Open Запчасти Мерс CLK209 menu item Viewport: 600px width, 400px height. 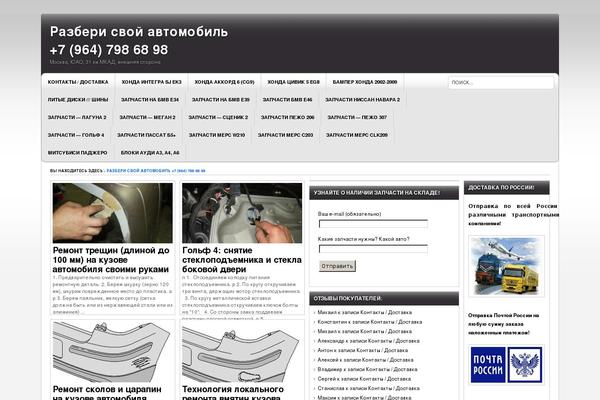click(x=357, y=135)
